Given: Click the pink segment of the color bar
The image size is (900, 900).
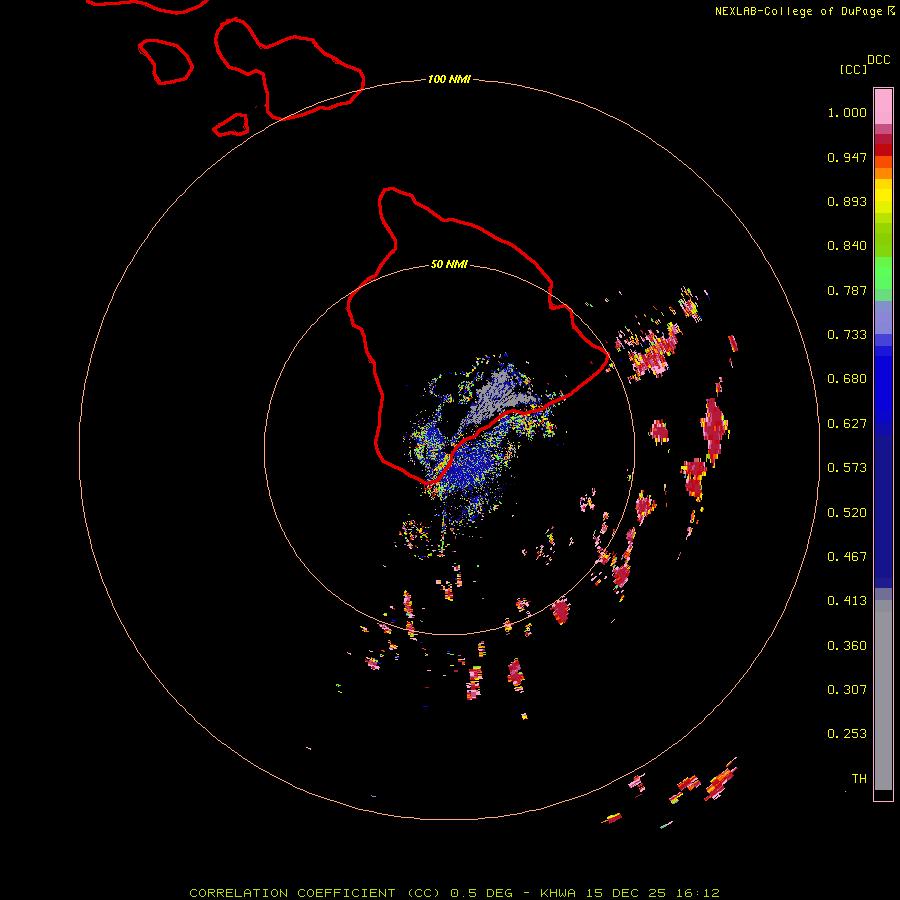Looking at the screenshot, I should tap(883, 106).
